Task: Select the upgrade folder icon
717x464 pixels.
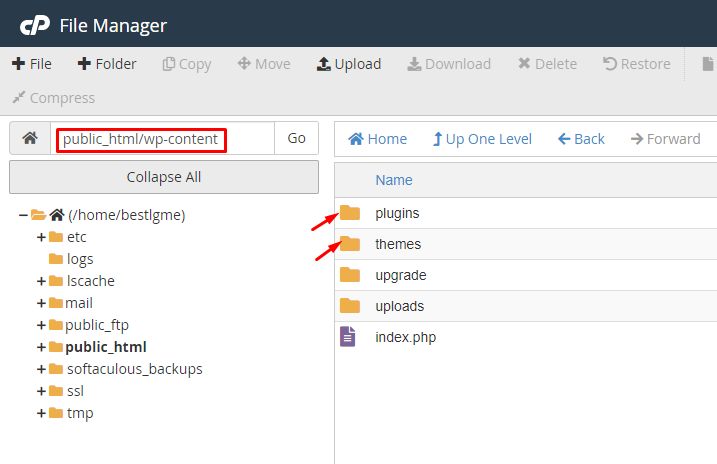Action: point(350,275)
